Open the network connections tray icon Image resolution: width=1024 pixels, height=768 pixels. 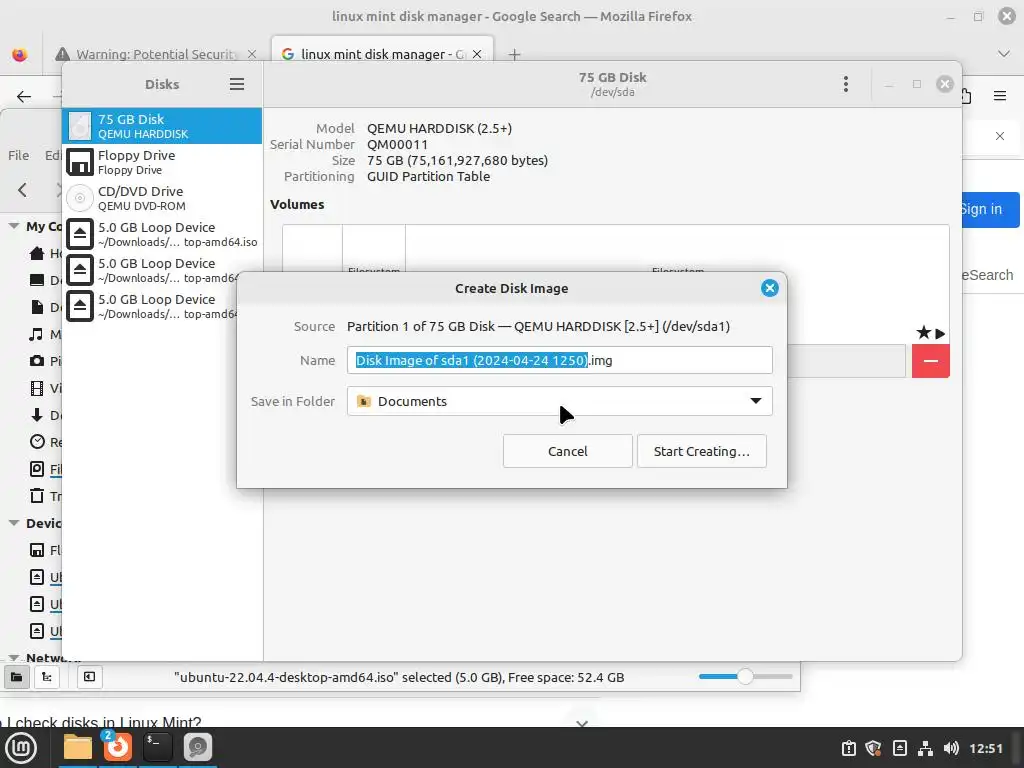click(x=925, y=748)
